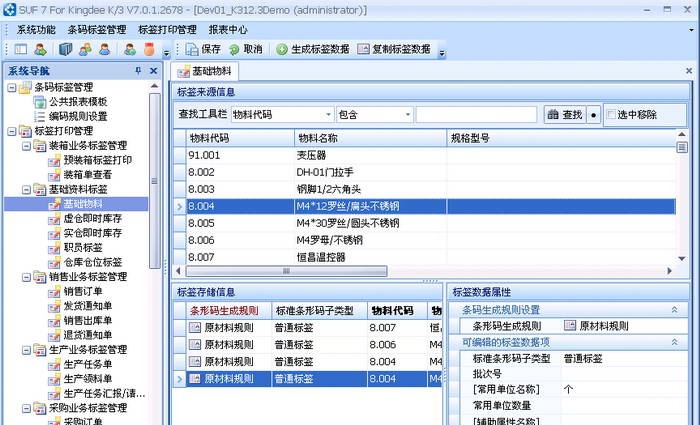Open the 系统功能 menu
The height and width of the screenshot is (425, 700).
coord(36,30)
